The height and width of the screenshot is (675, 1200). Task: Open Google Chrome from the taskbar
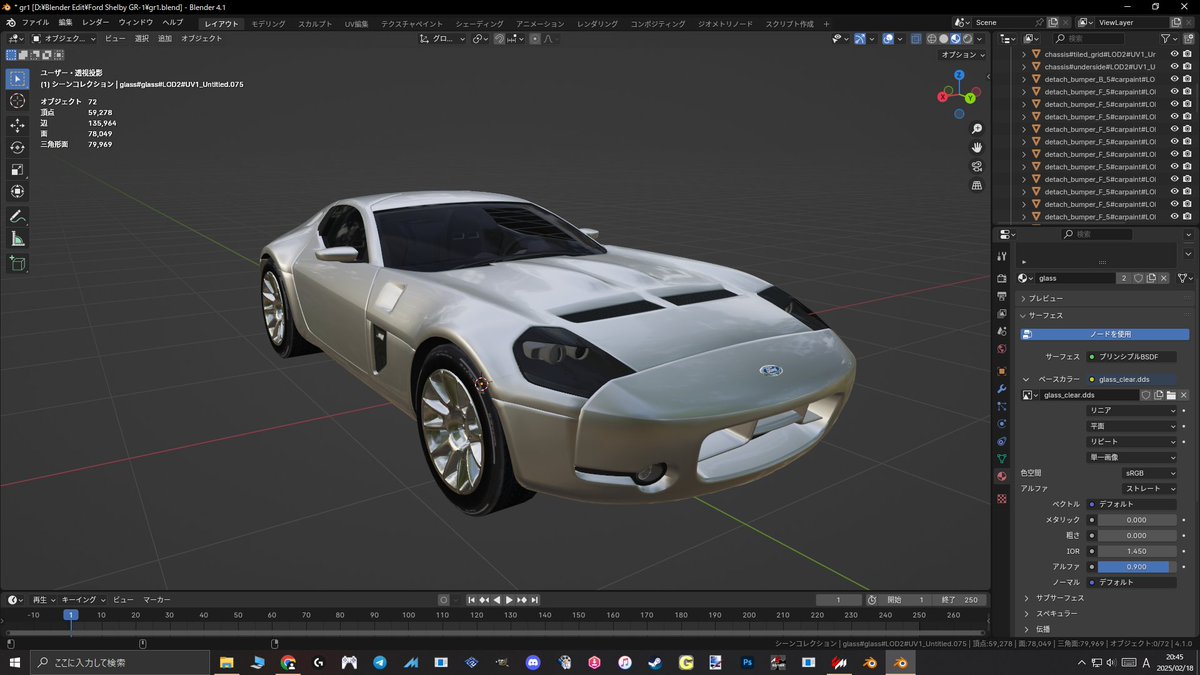pos(288,662)
